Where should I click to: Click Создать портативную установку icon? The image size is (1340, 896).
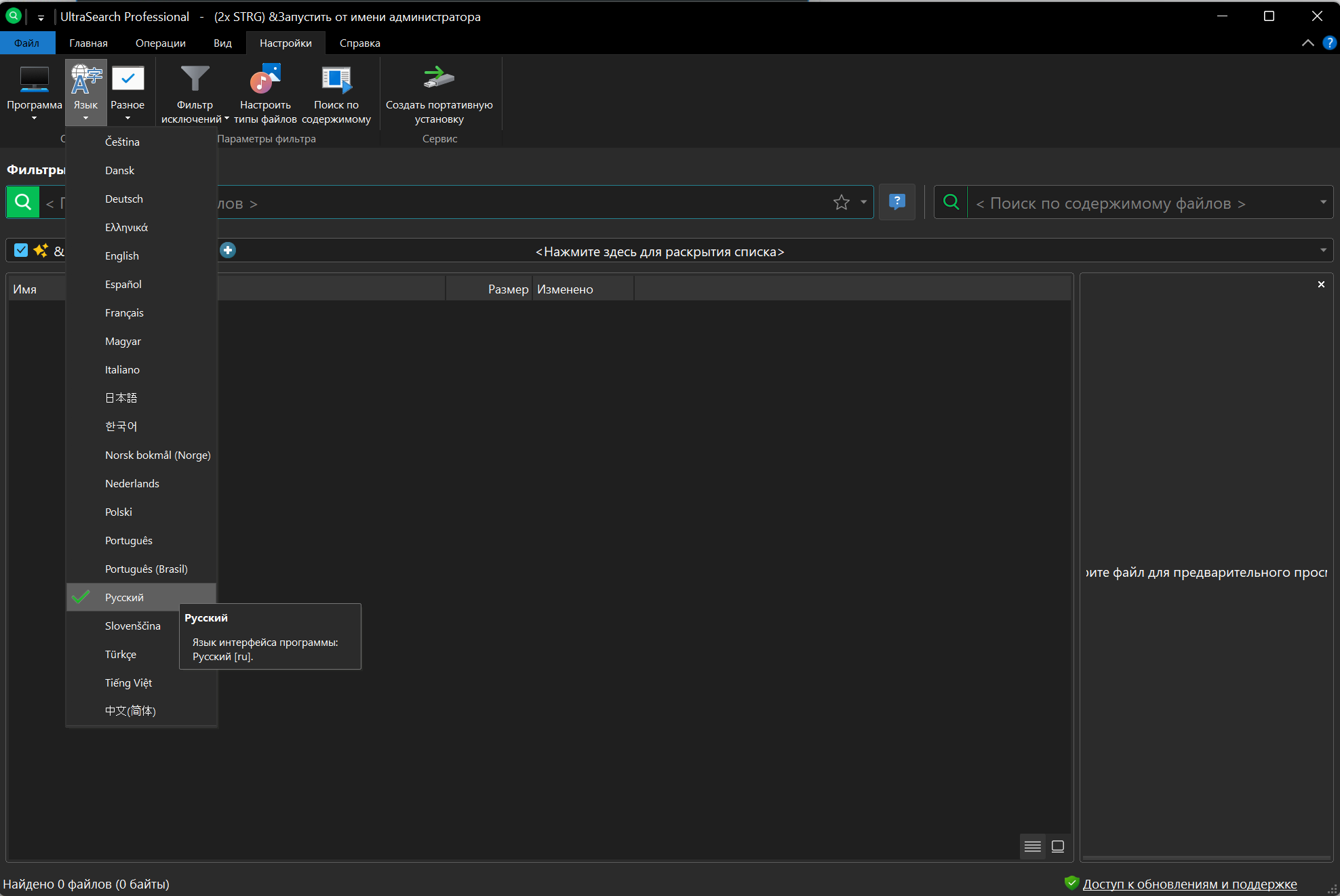click(439, 79)
